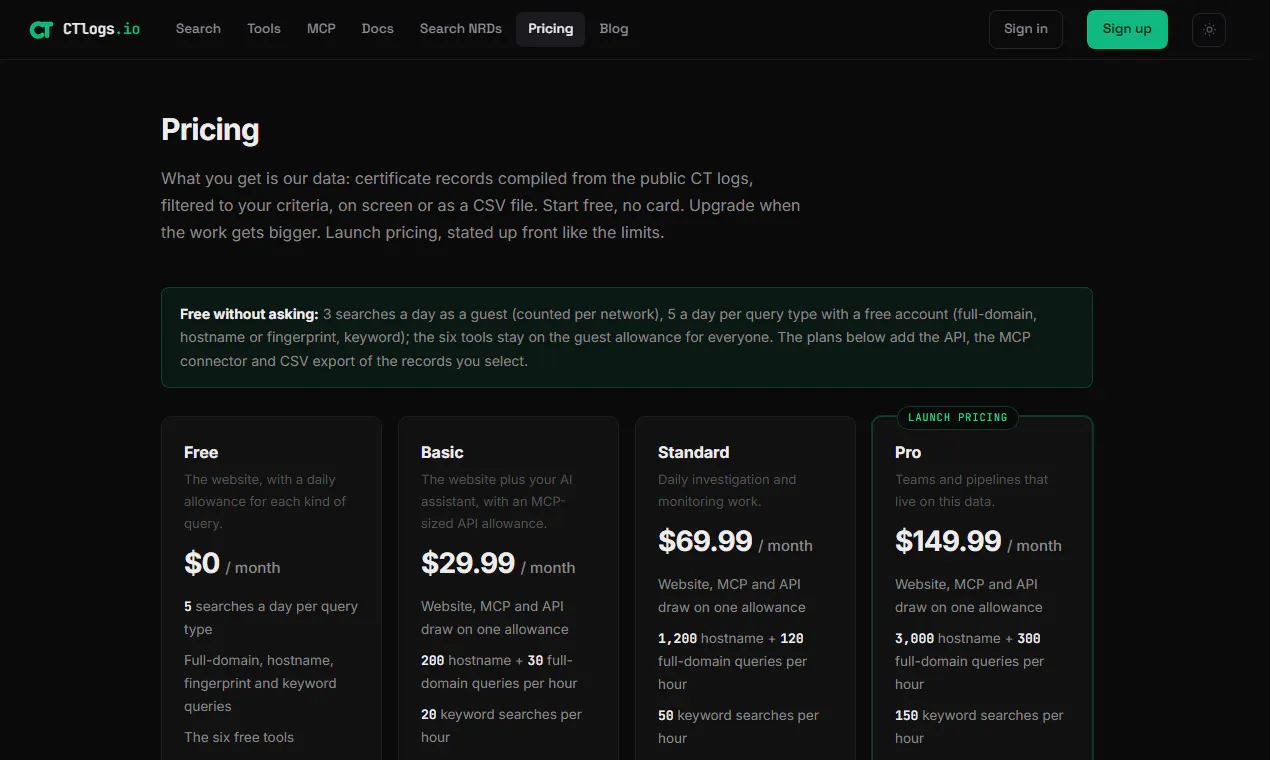Click the Sign in button
This screenshot has height=760, width=1270.
[x=1026, y=29]
